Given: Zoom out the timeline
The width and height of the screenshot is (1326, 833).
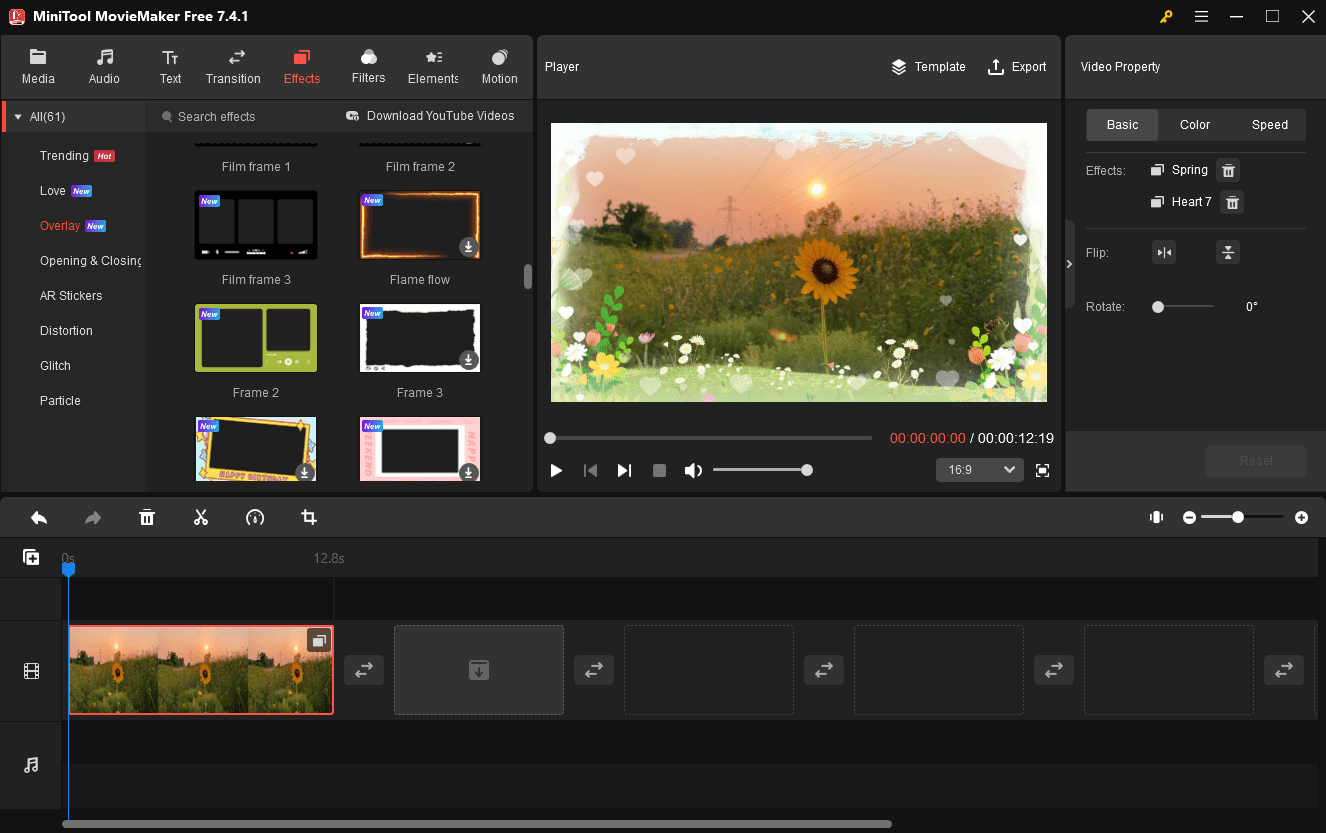Looking at the screenshot, I should (x=1189, y=517).
